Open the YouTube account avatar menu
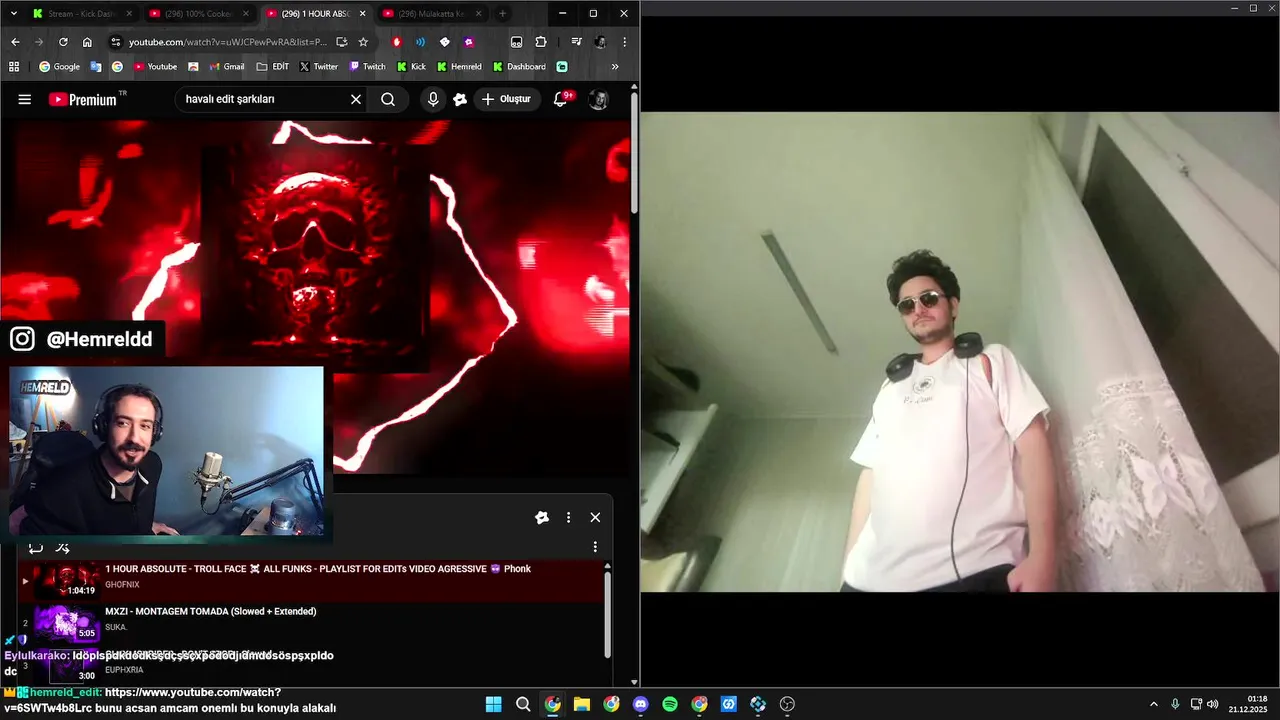The image size is (1280, 720). coord(598,99)
